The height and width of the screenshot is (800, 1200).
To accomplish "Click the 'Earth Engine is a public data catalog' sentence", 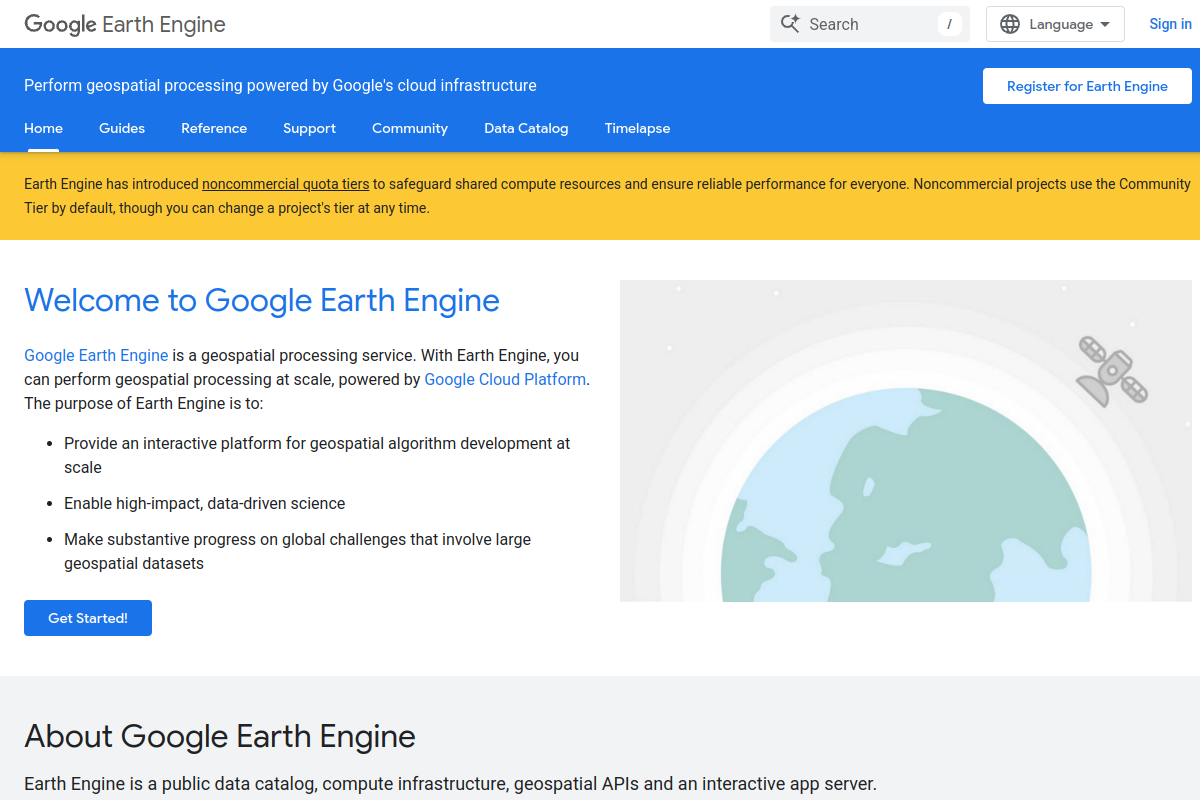I will [450, 784].
